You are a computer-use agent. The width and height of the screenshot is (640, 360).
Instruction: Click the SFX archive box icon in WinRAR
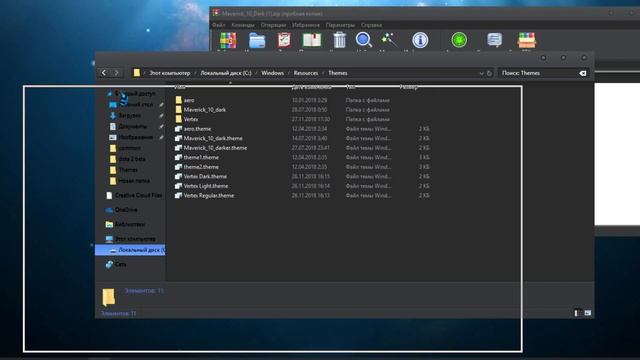[x=527, y=40]
